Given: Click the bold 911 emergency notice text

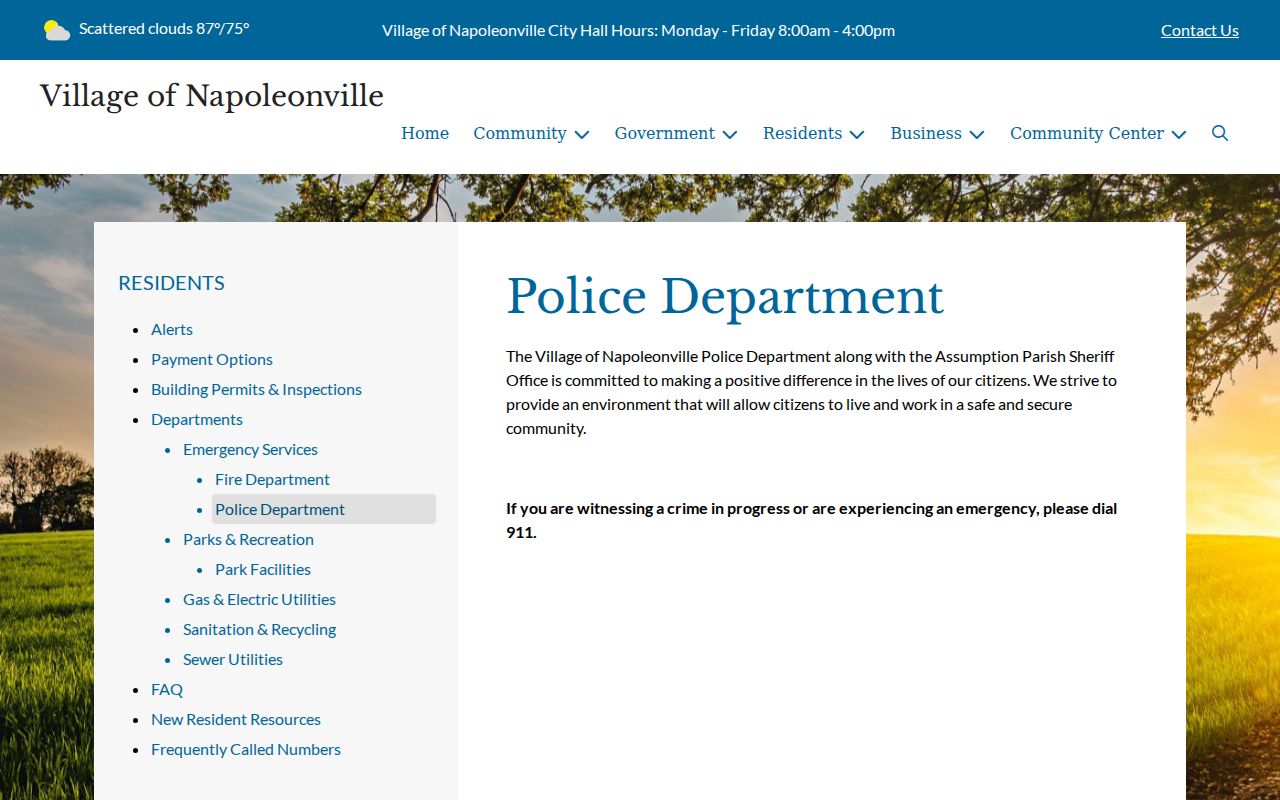Looking at the screenshot, I should (811, 520).
